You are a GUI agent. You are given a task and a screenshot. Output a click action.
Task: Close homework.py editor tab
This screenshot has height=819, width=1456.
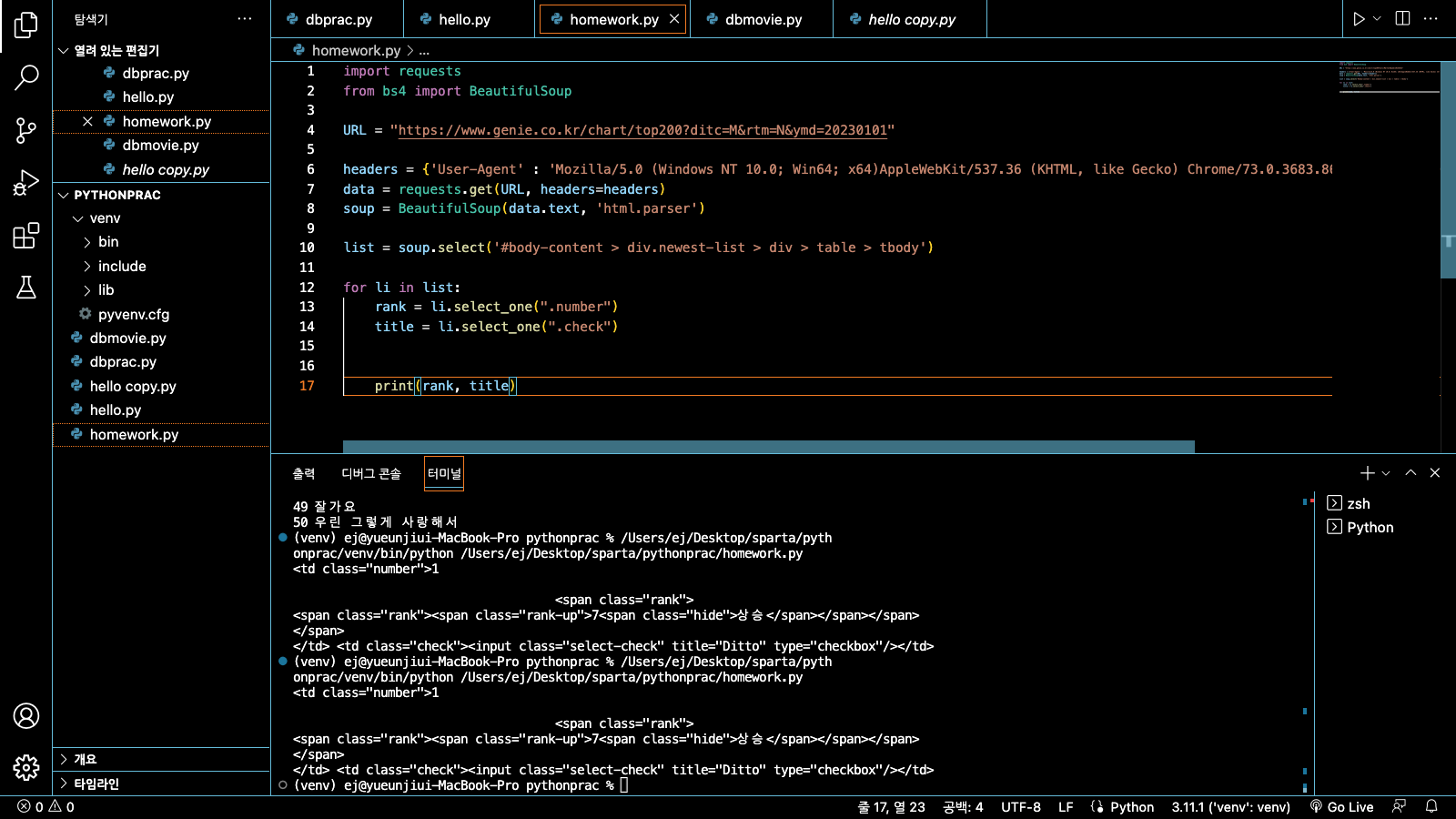[674, 19]
